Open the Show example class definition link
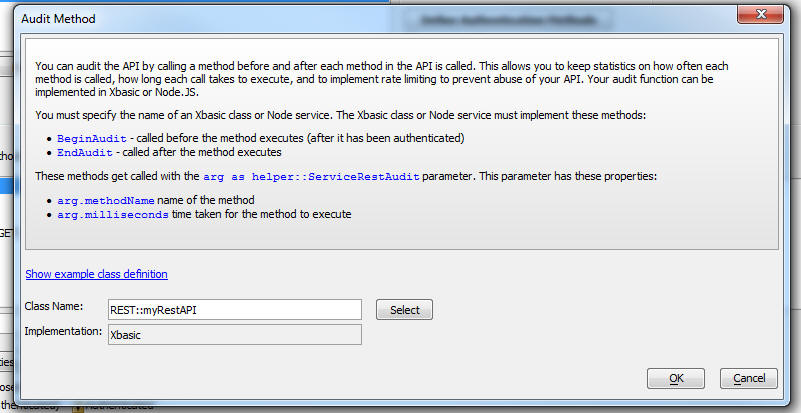The image size is (801, 413). (97, 274)
